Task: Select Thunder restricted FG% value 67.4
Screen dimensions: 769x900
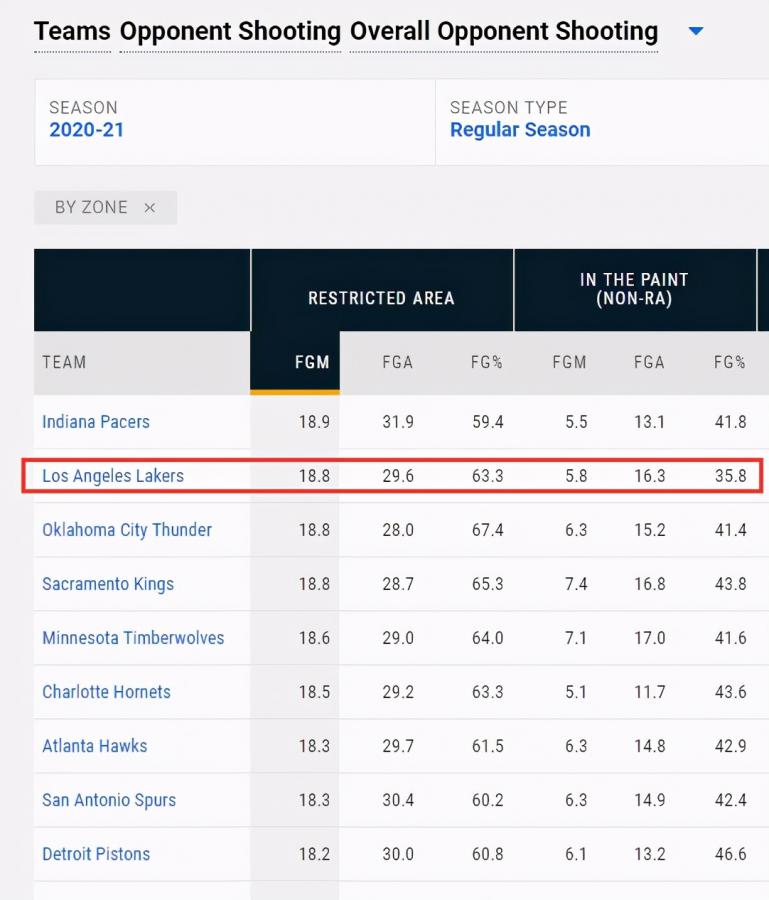Action: (487, 530)
